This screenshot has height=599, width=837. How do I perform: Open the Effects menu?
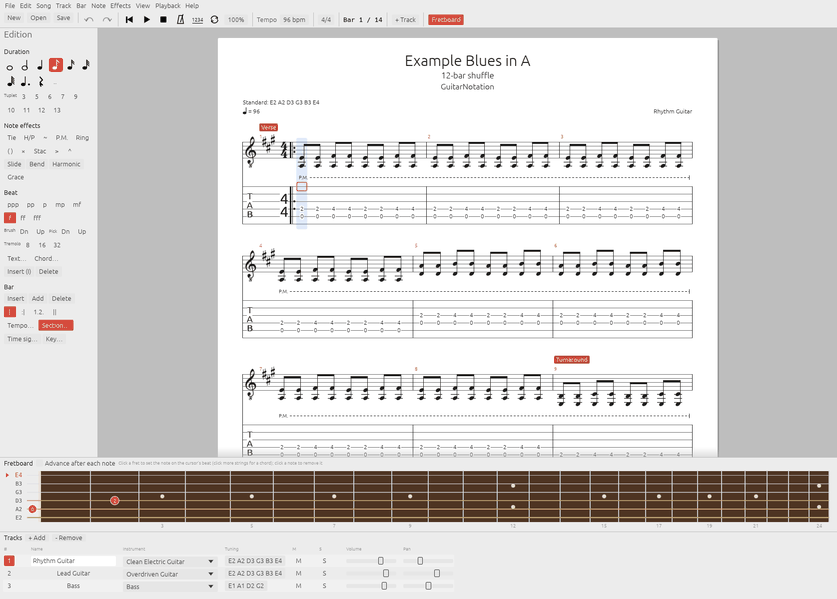tap(121, 6)
